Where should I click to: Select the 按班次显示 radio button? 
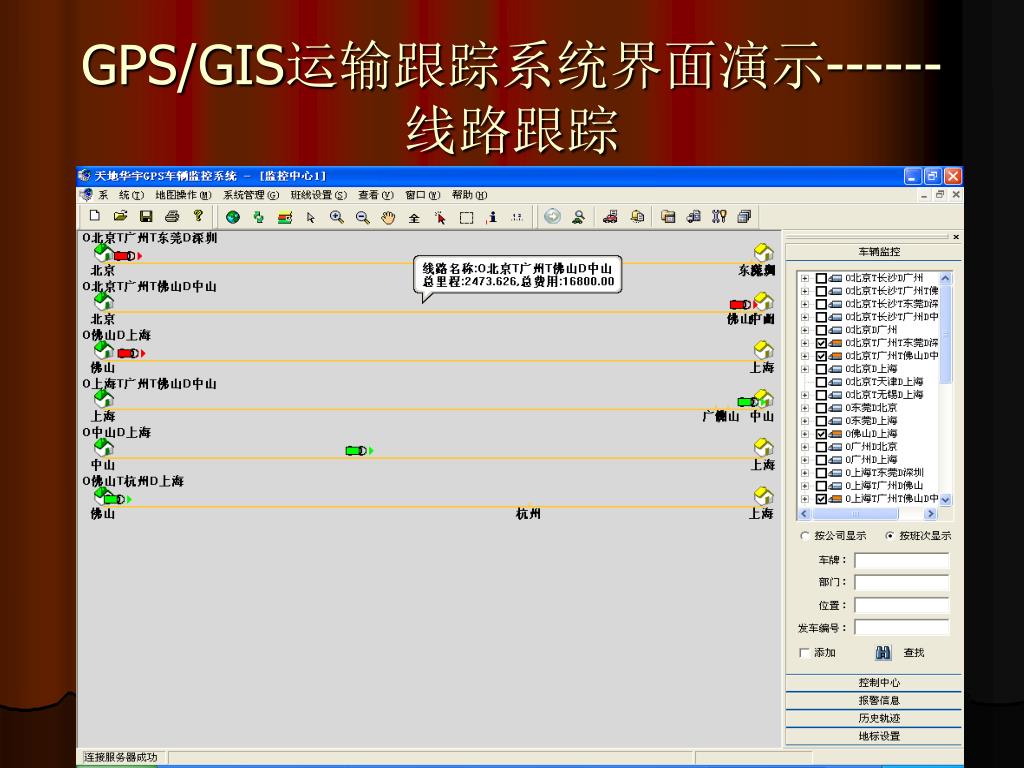(x=889, y=536)
